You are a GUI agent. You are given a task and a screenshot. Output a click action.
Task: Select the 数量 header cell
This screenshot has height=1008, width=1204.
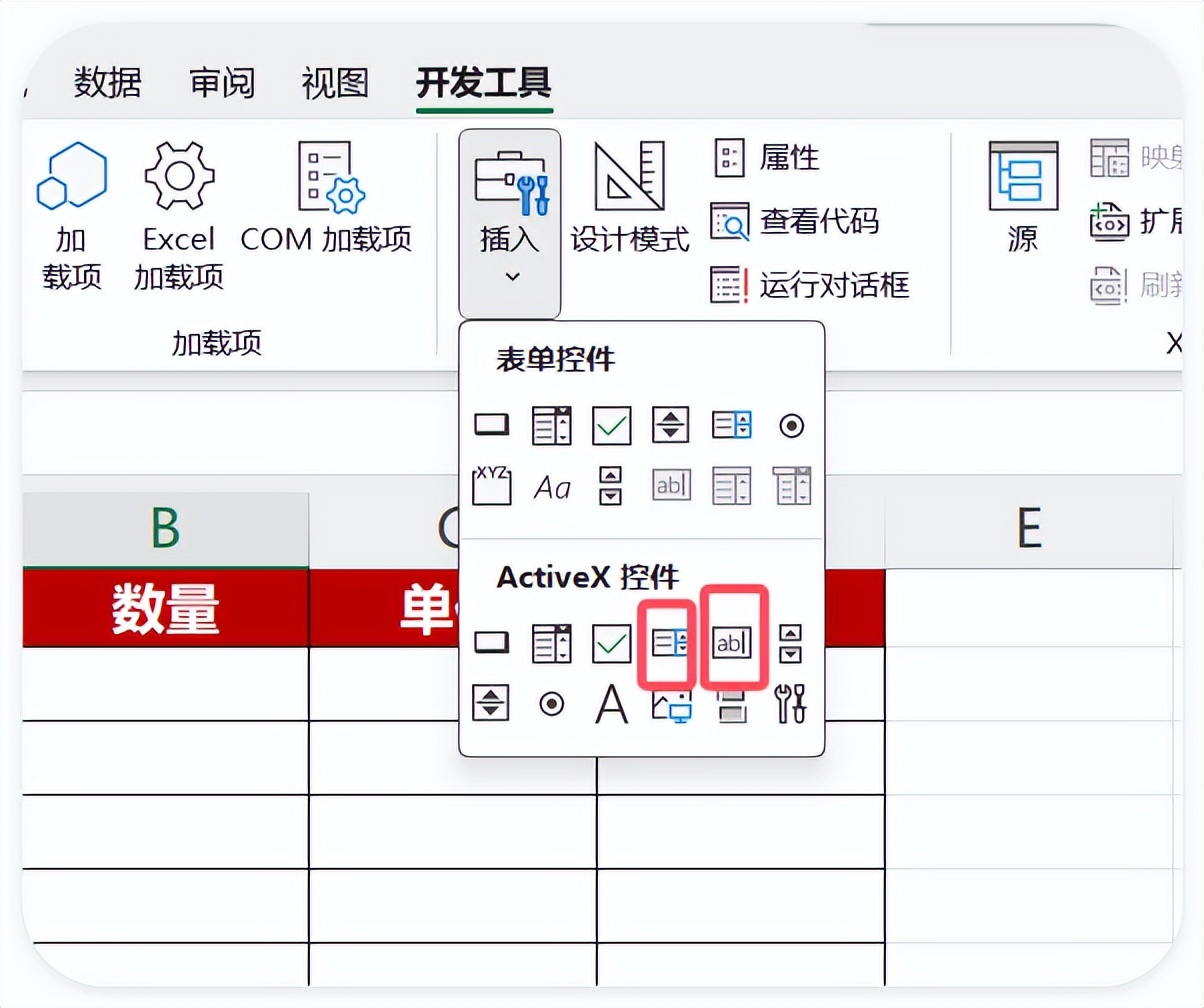click(165, 608)
